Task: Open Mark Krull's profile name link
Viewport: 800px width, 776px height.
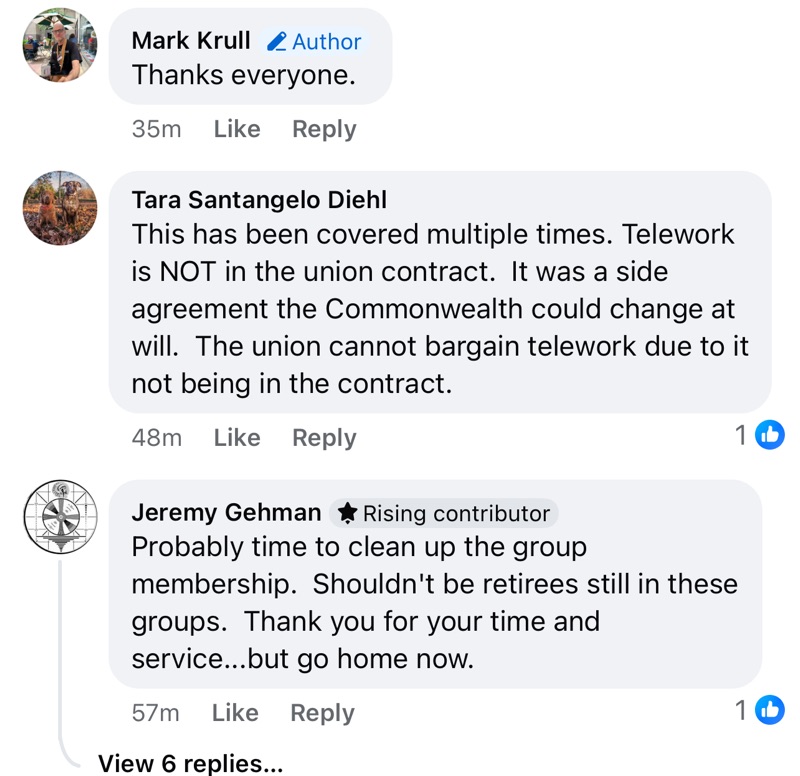Action: tap(191, 41)
